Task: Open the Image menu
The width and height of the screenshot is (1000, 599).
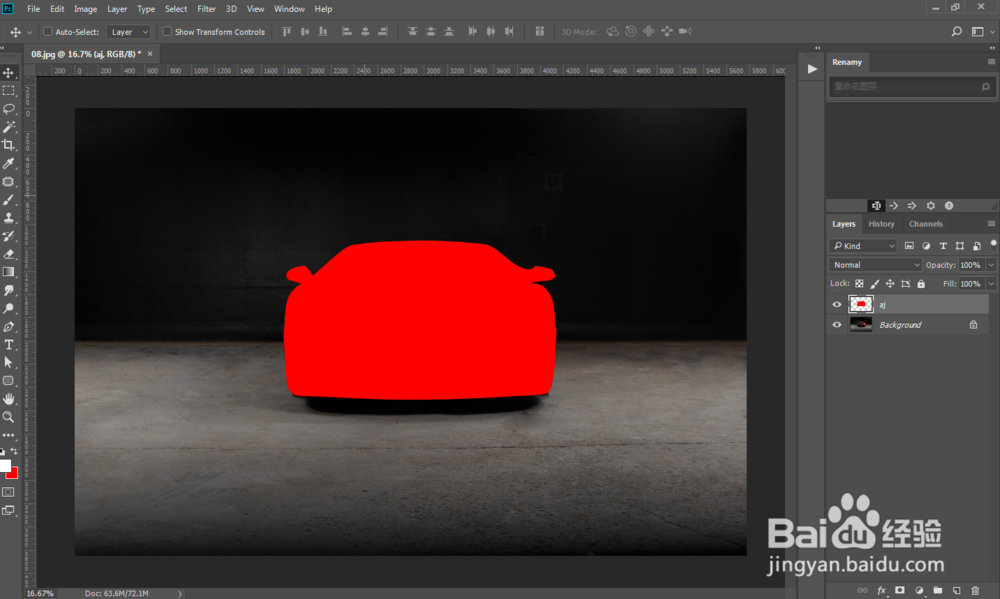Action: pyautogui.click(x=85, y=9)
